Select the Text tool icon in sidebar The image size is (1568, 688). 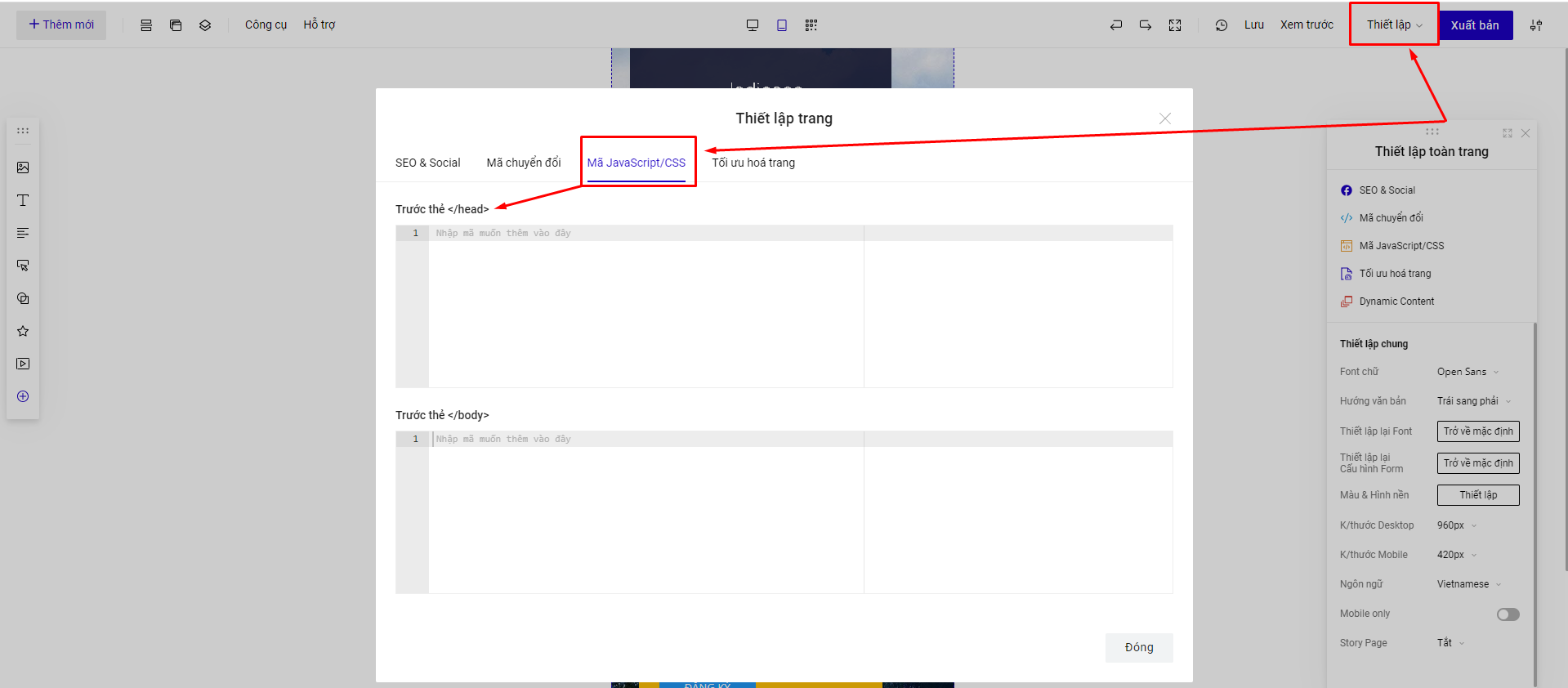23,200
